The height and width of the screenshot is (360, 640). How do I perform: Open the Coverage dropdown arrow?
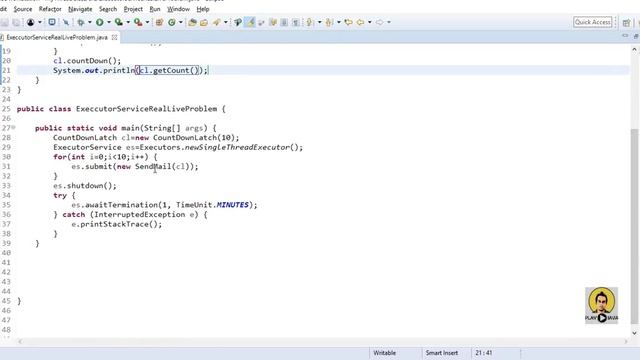click(x=128, y=22)
